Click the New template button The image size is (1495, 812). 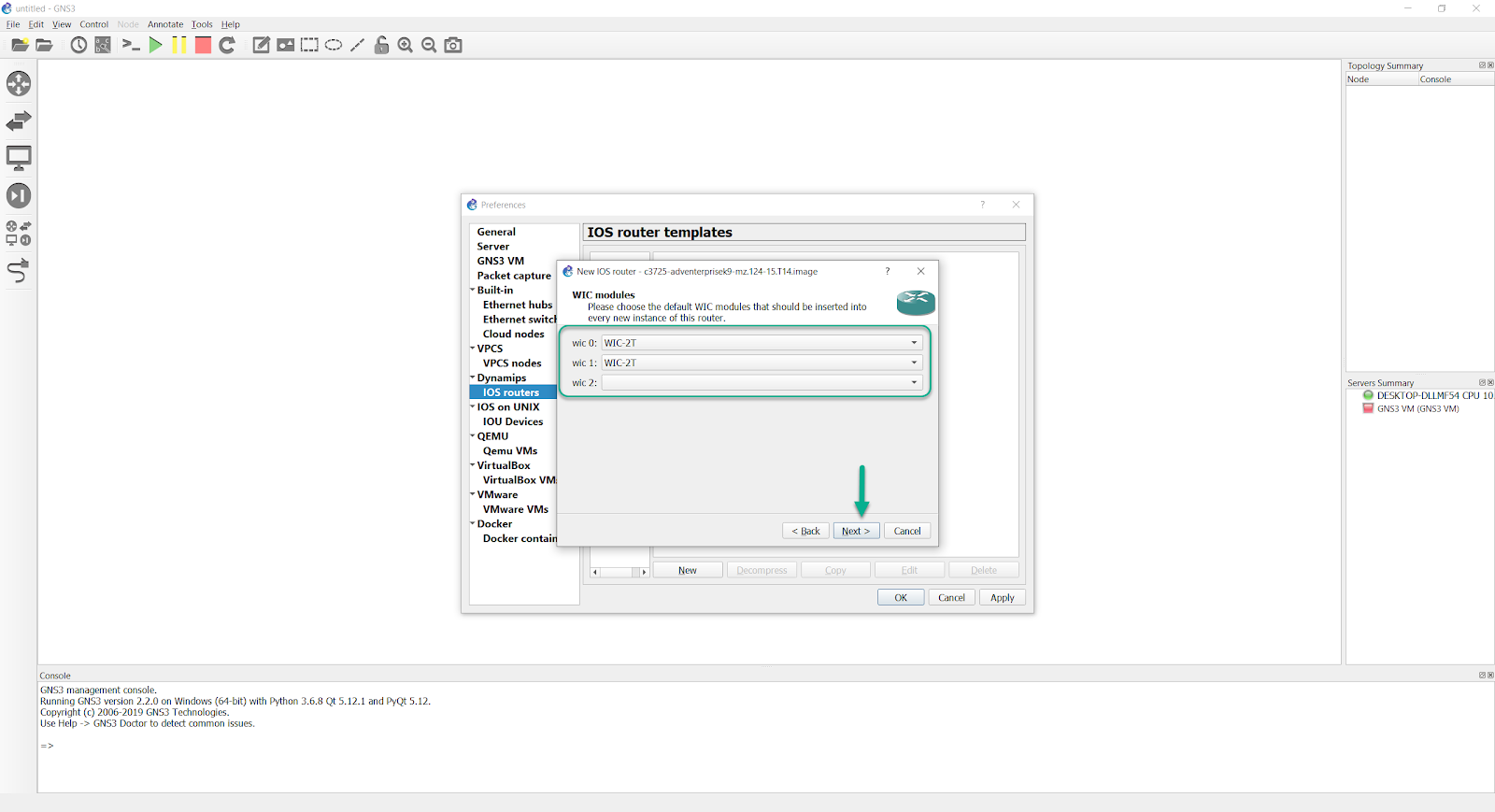[x=688, y=570]
